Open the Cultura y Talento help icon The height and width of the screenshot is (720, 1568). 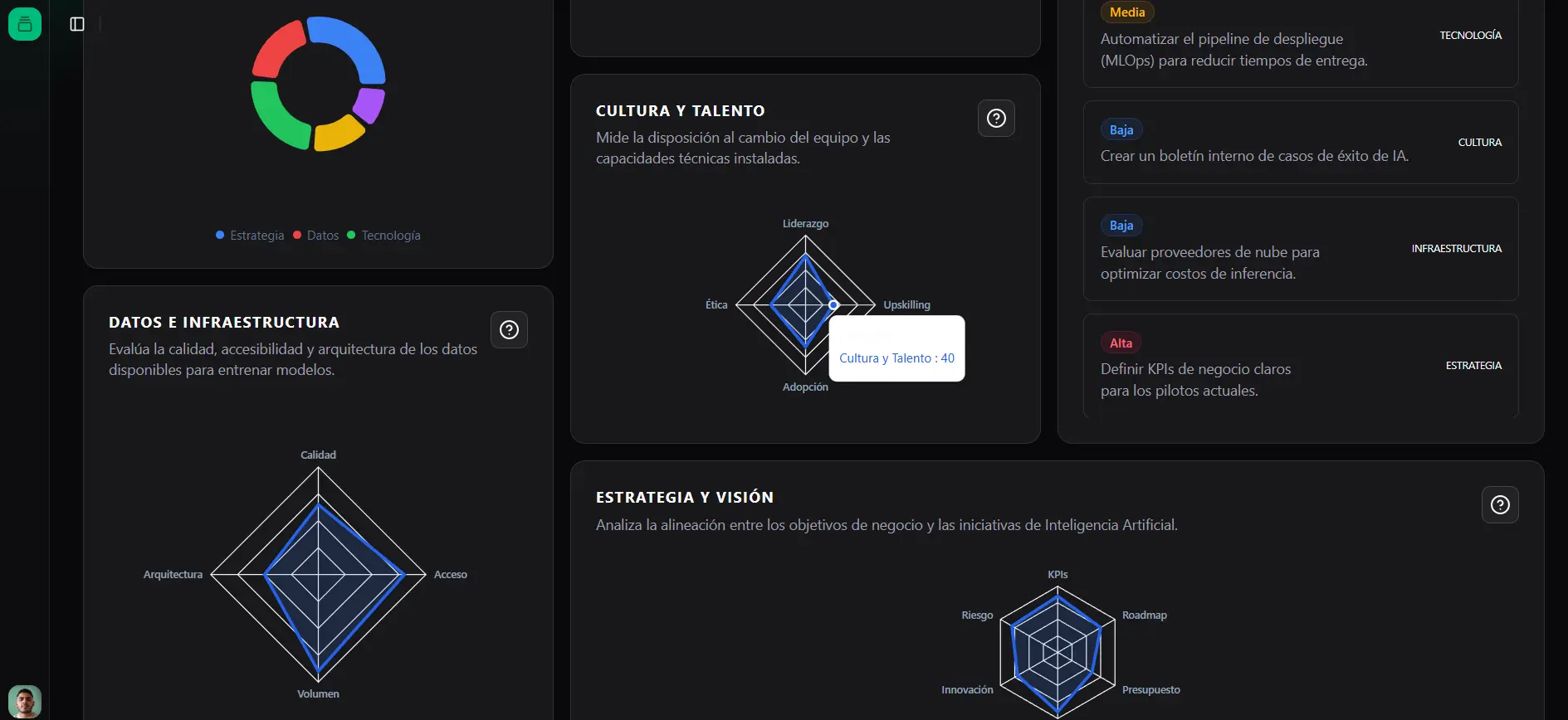(996, 118)
